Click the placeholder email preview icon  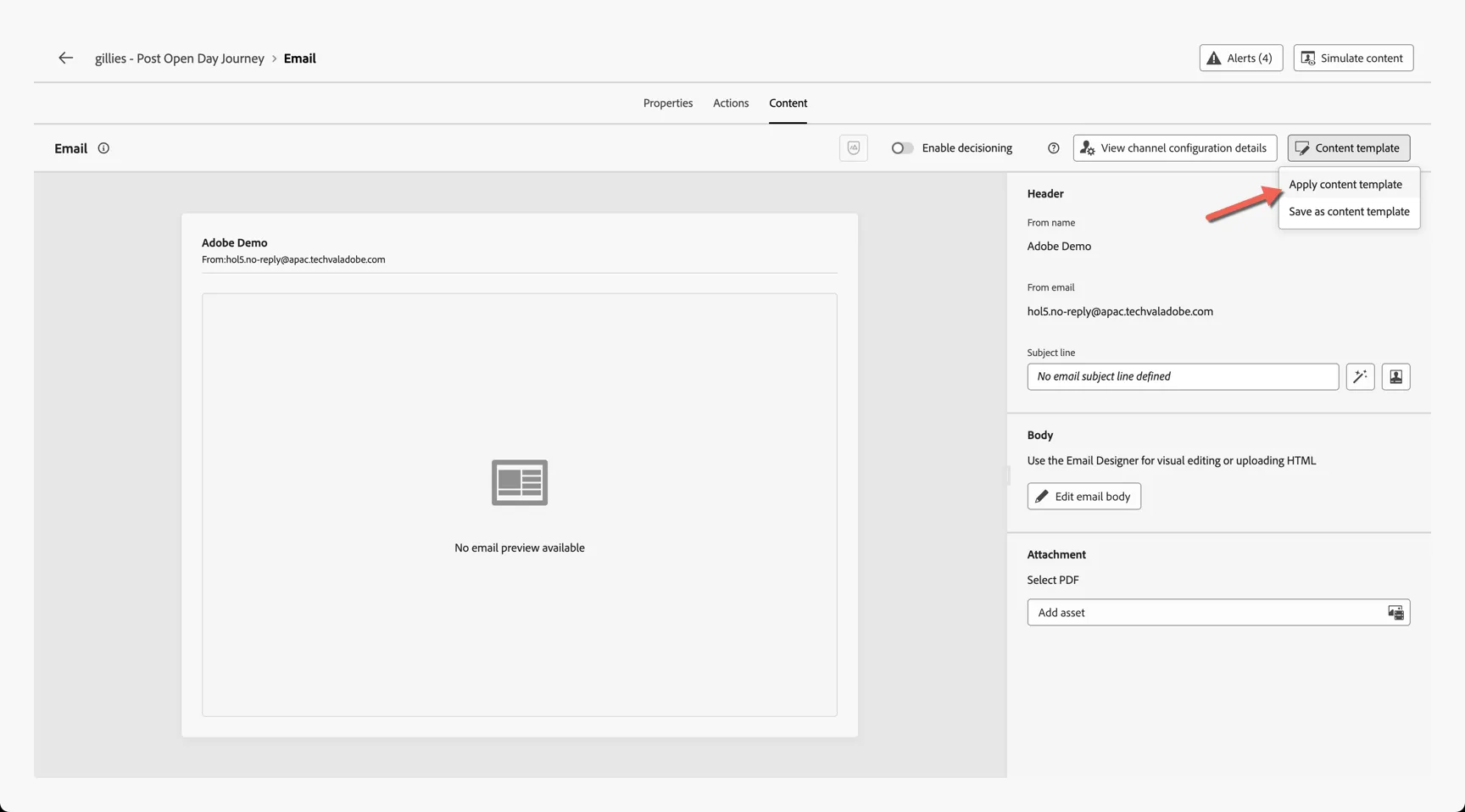[x=520, y=482]
